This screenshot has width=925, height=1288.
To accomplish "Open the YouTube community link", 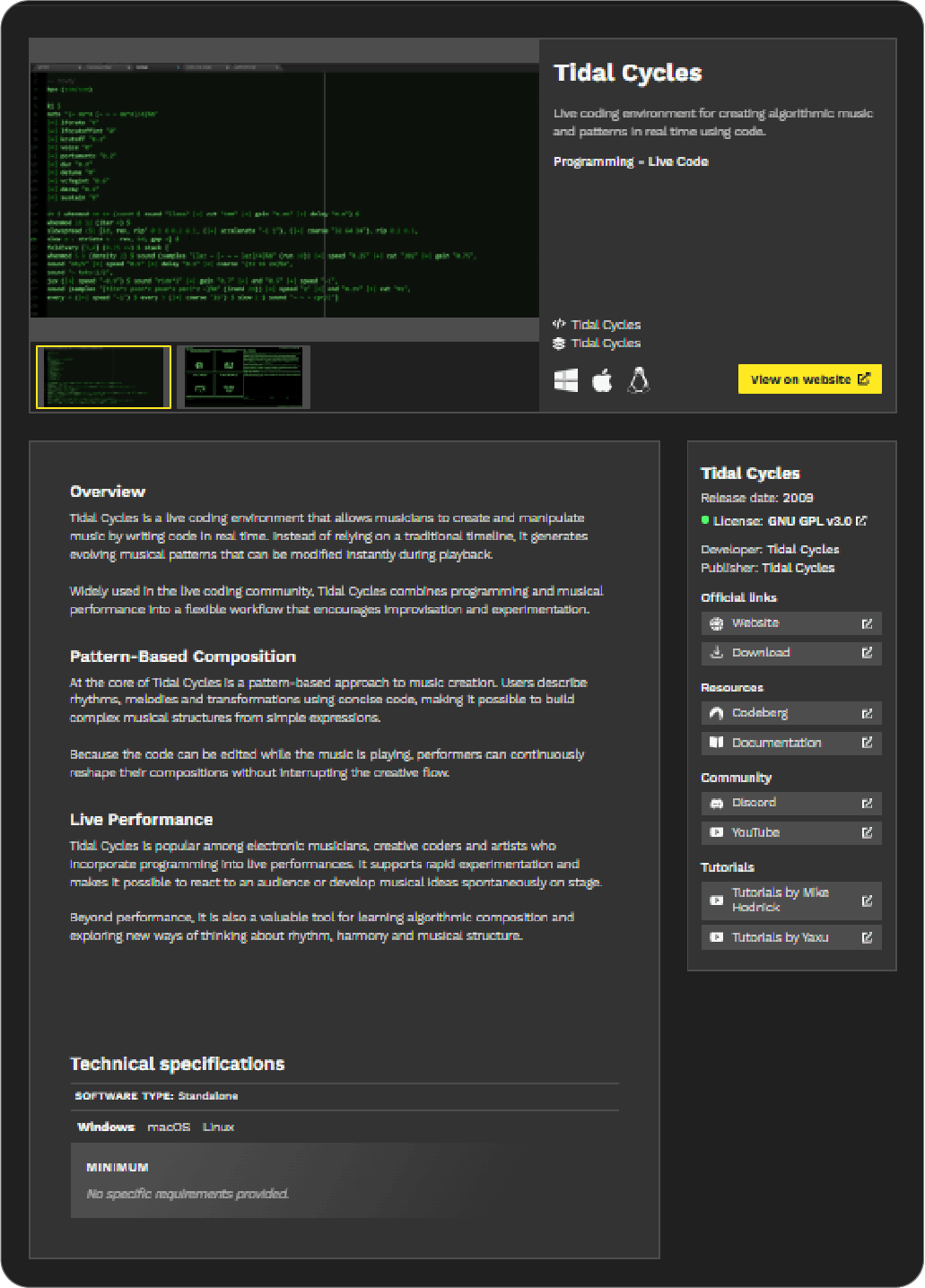I will tap(791, 832).
